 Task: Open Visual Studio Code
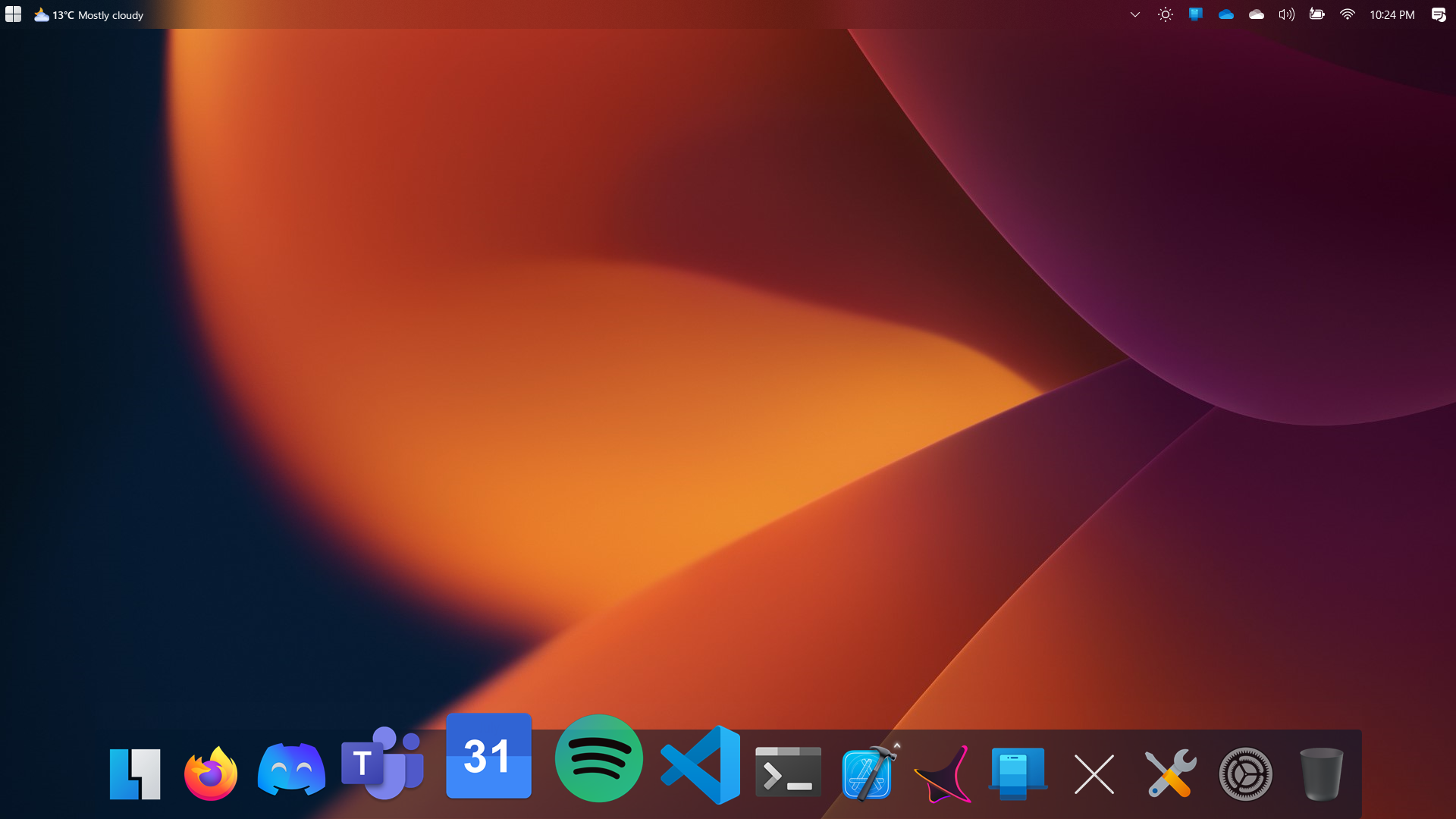click(701, 764)
